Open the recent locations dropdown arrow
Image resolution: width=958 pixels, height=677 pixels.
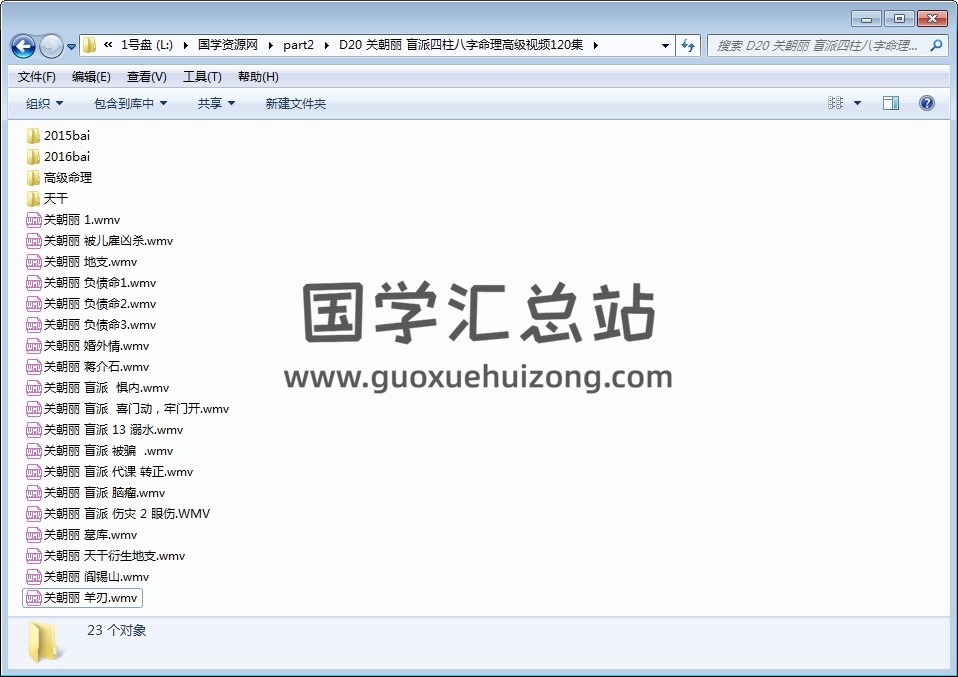click(71, 46)
